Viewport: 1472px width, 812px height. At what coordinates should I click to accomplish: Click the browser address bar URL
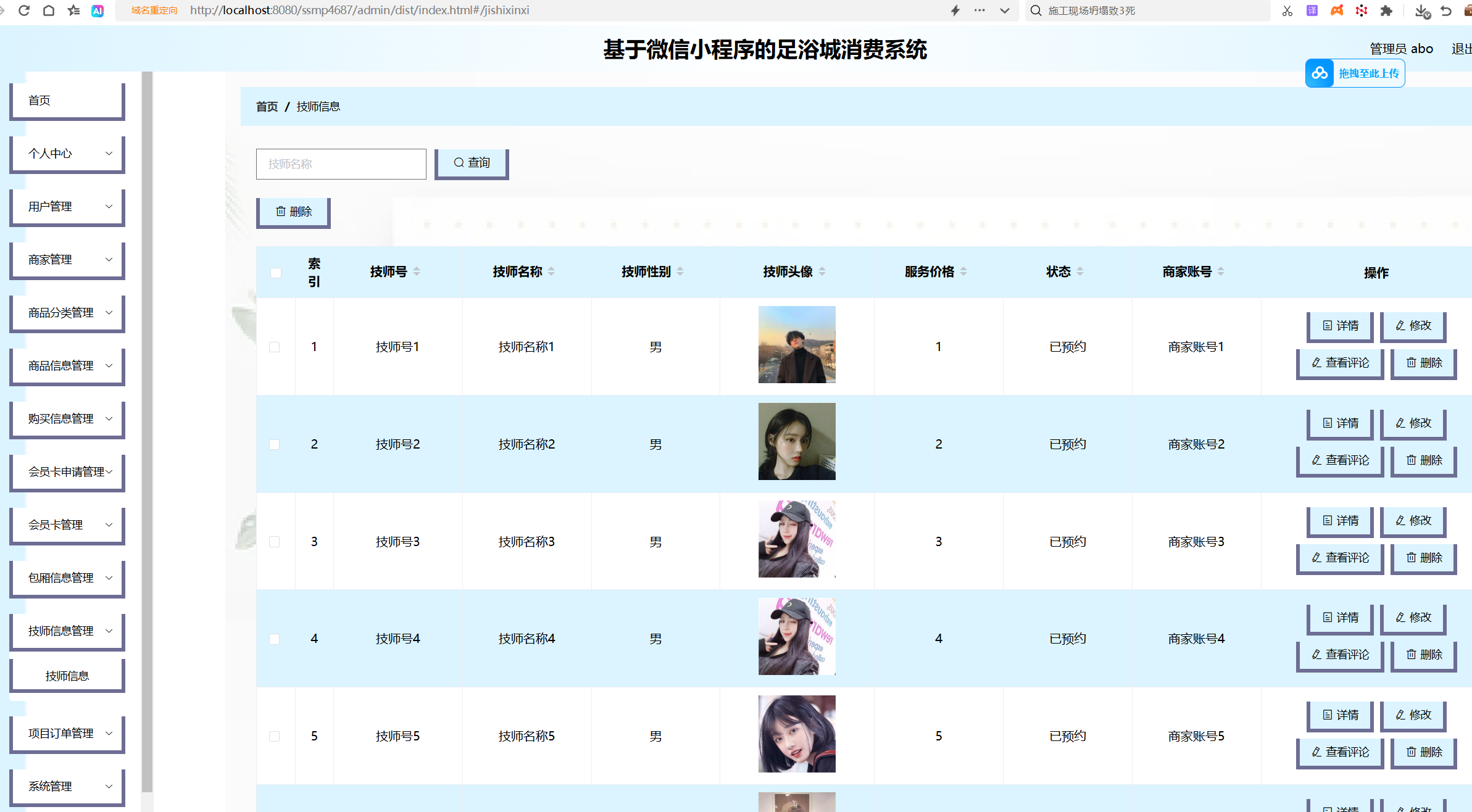(x=359, y=10)
